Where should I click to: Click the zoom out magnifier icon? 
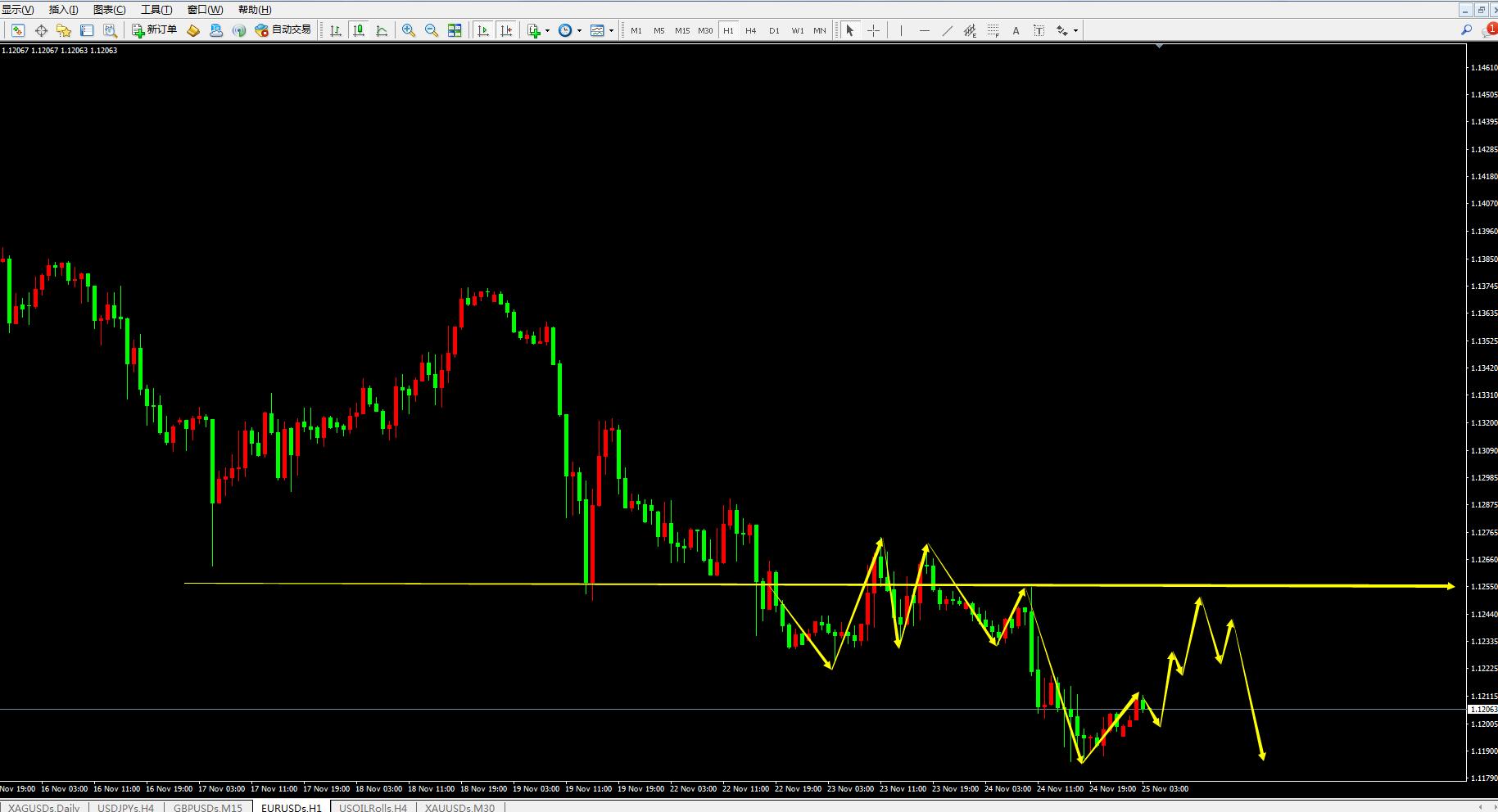431,30
